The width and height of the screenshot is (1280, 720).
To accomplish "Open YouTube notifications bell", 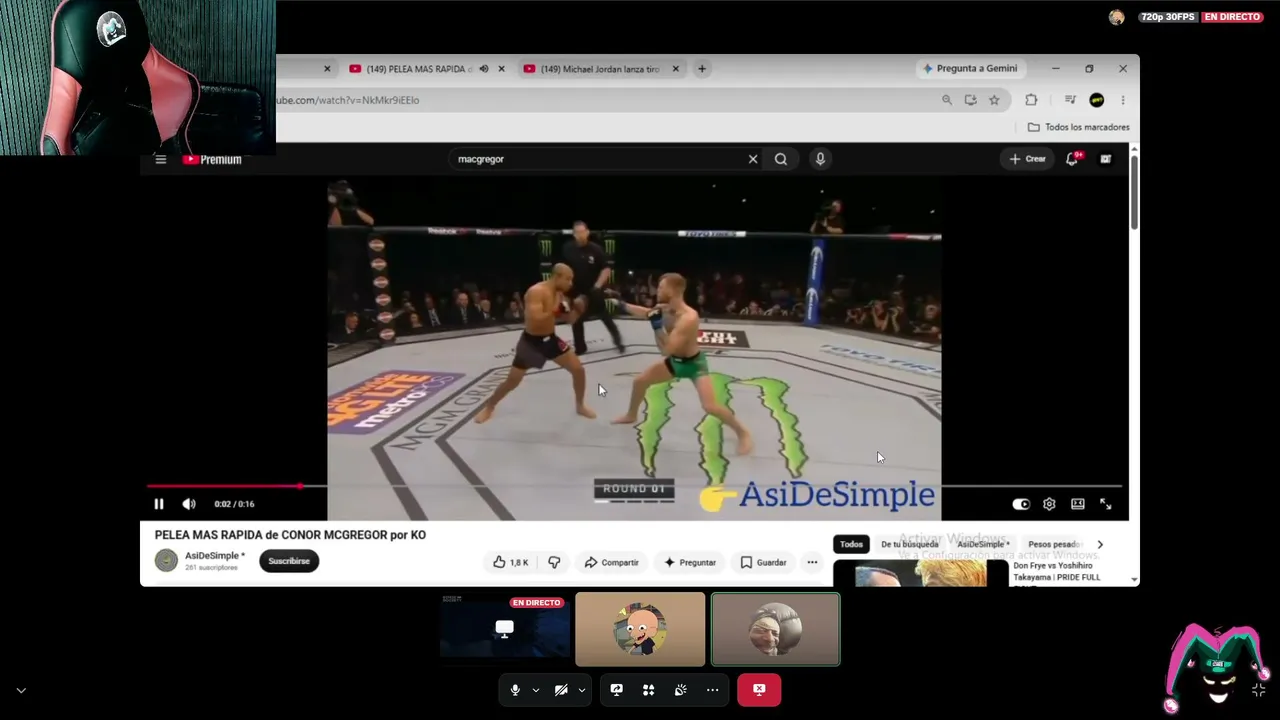I will (1072, 159).
